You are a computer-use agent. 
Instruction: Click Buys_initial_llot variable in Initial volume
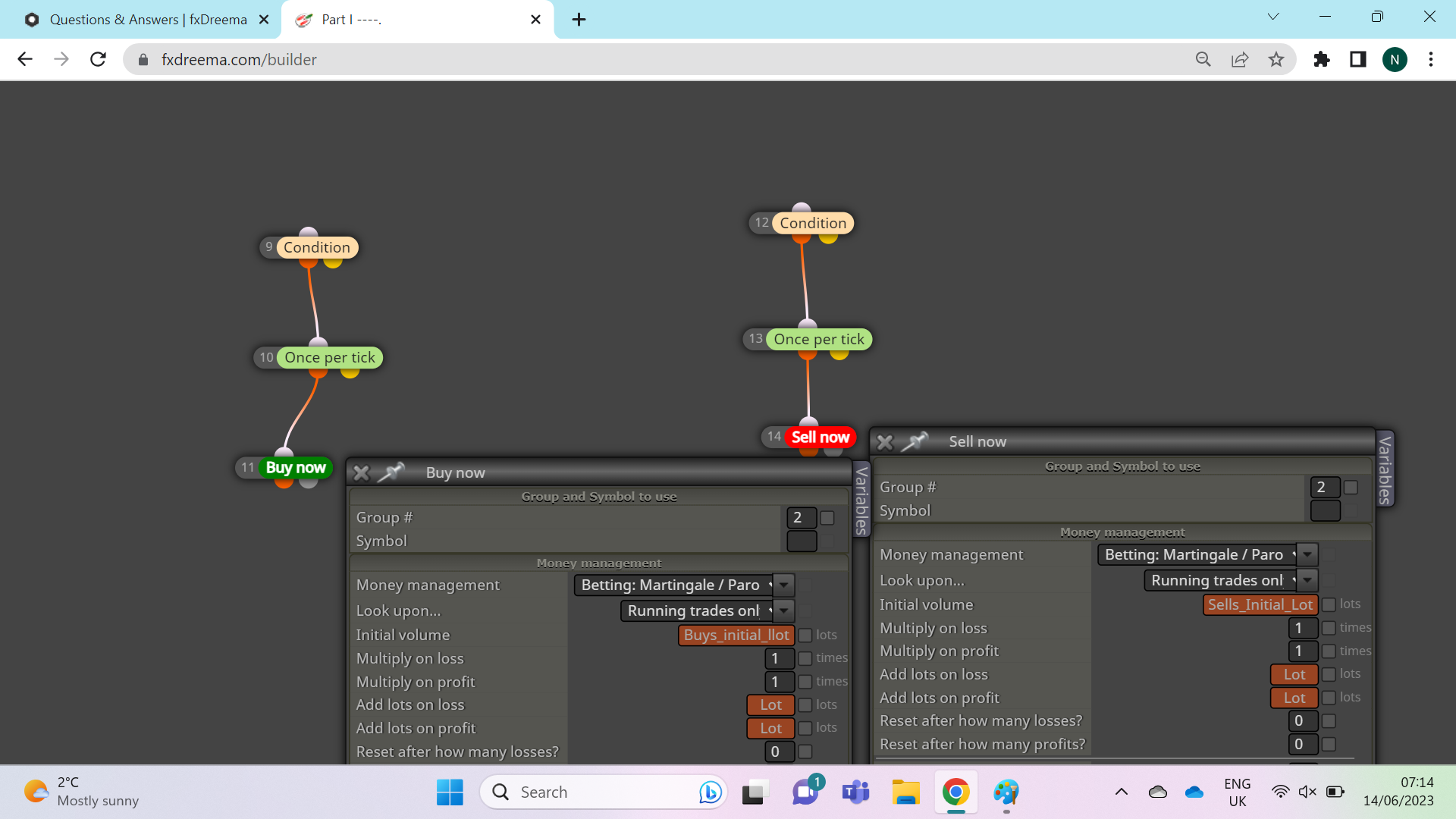point(736,635)
